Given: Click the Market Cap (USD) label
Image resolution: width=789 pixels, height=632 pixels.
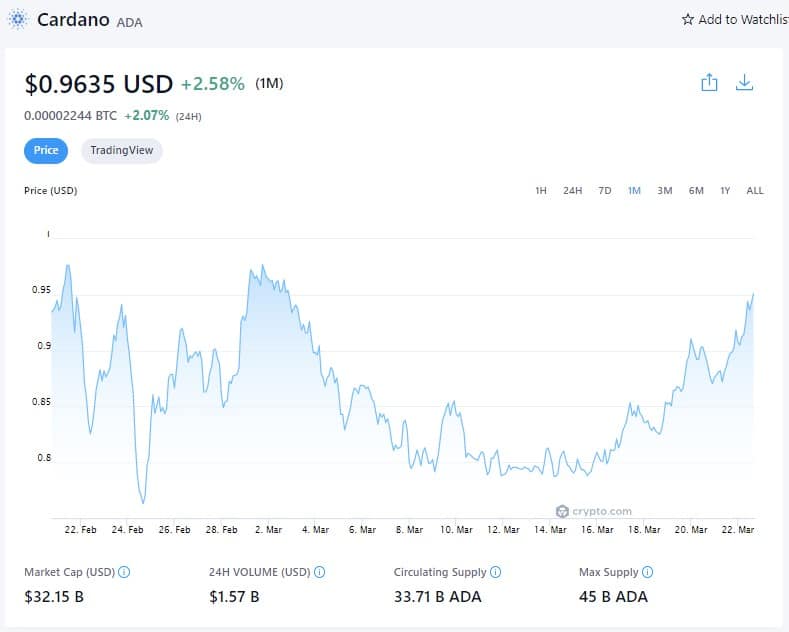Looking at the screenshot, I should click(69, 572).
